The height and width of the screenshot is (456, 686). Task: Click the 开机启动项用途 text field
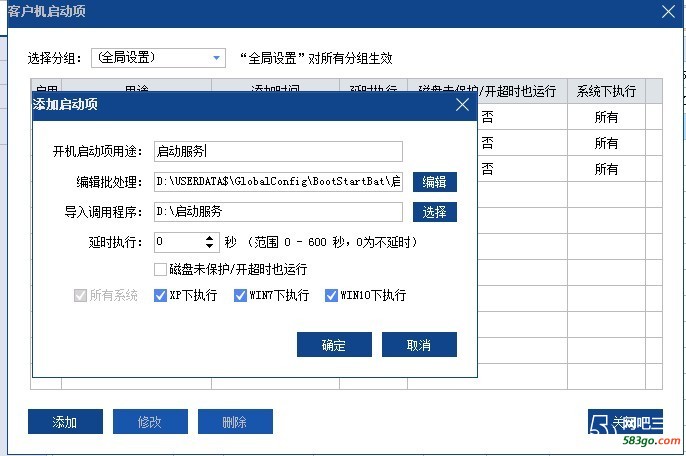[278, 151]
